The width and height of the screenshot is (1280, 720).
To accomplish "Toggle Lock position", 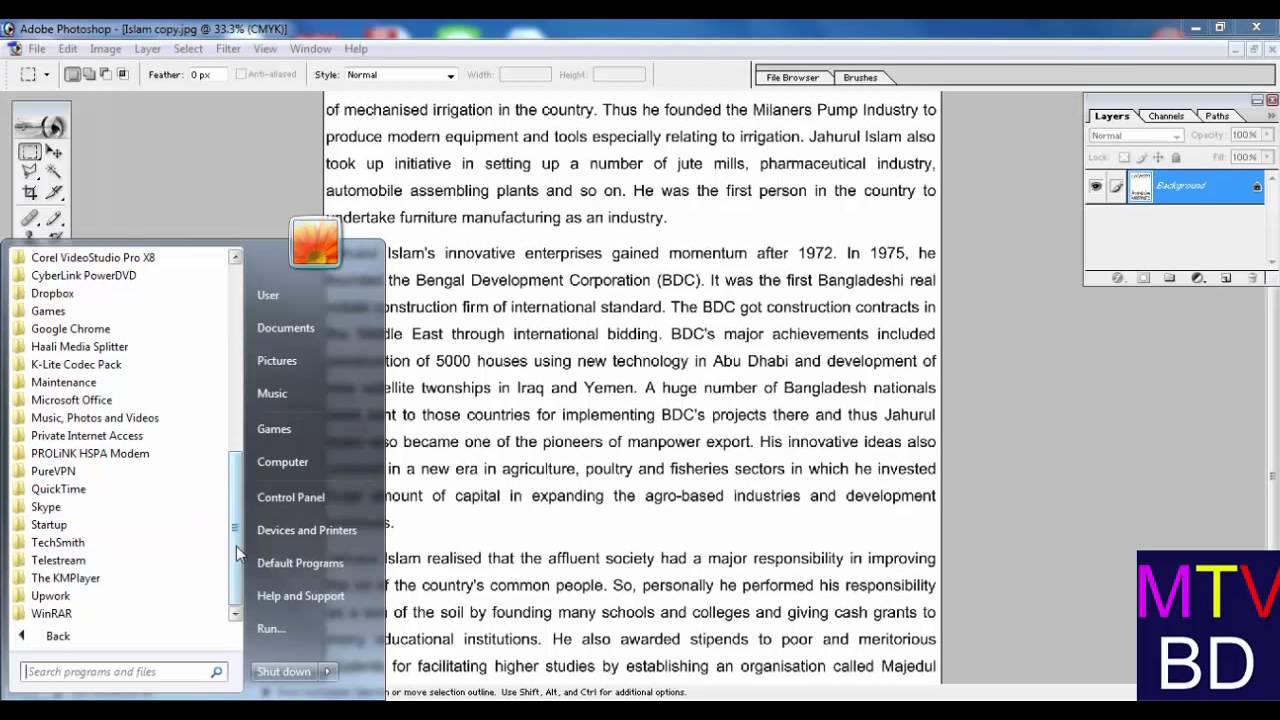I will point(1158,157).
